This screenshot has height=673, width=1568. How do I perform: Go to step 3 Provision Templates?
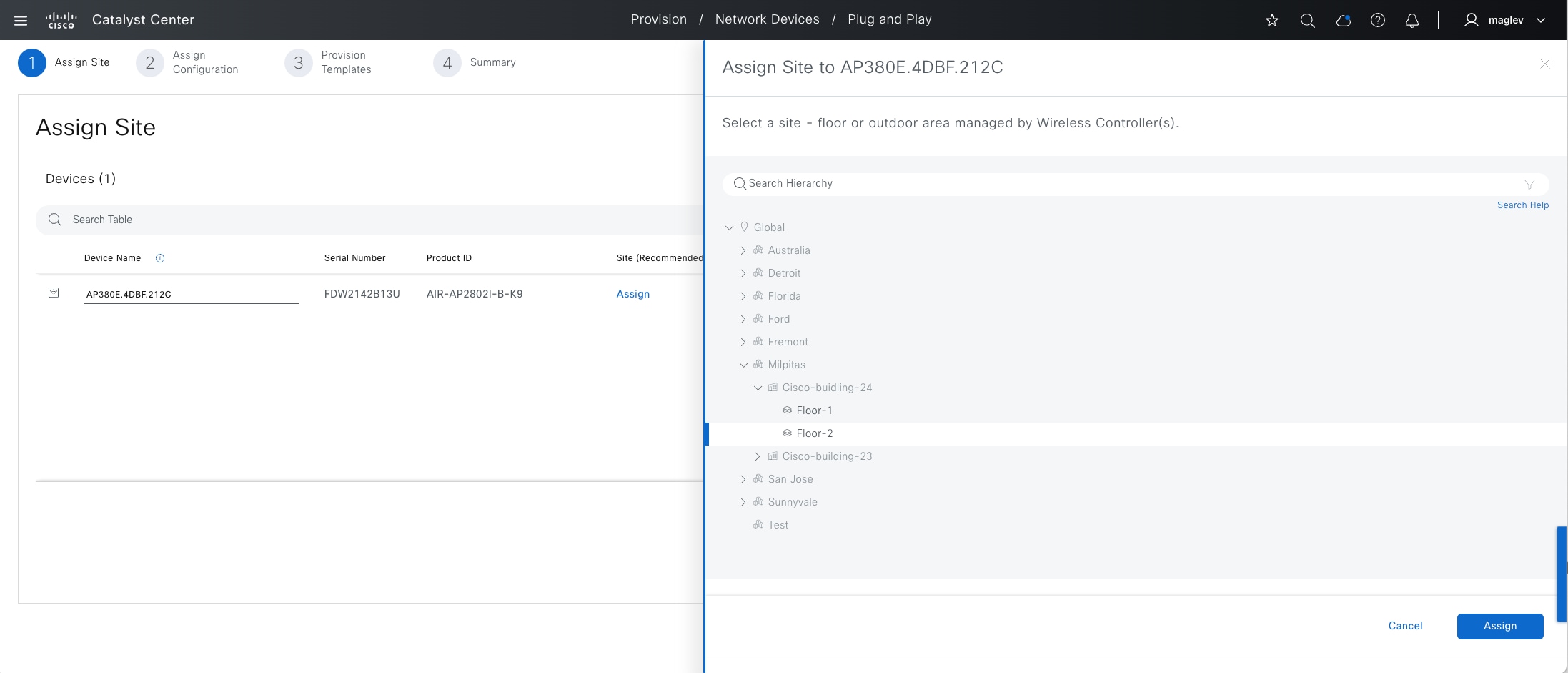pyautogui.click(x=328, y=62)
